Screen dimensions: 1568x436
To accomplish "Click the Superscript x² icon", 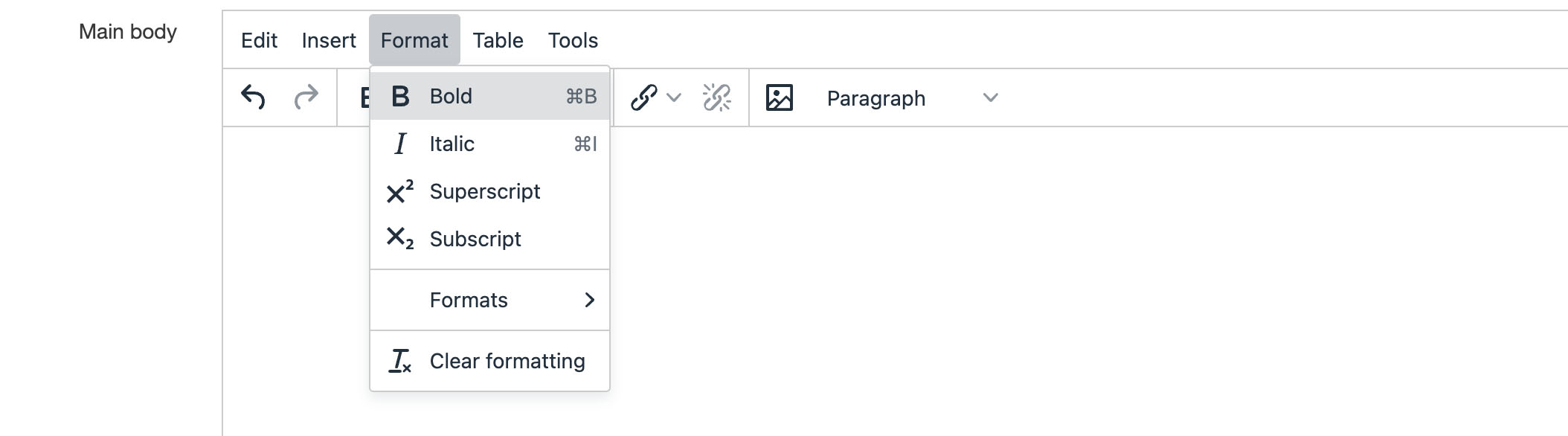I will click(400, 192).
